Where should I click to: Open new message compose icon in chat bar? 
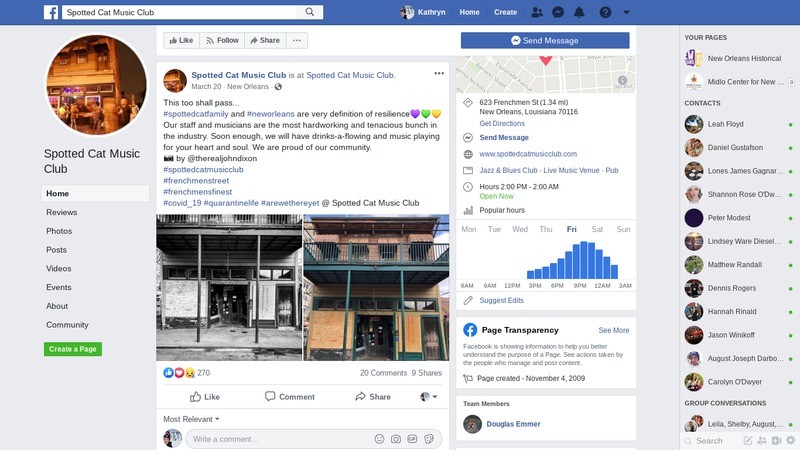(x=747, y=440)
